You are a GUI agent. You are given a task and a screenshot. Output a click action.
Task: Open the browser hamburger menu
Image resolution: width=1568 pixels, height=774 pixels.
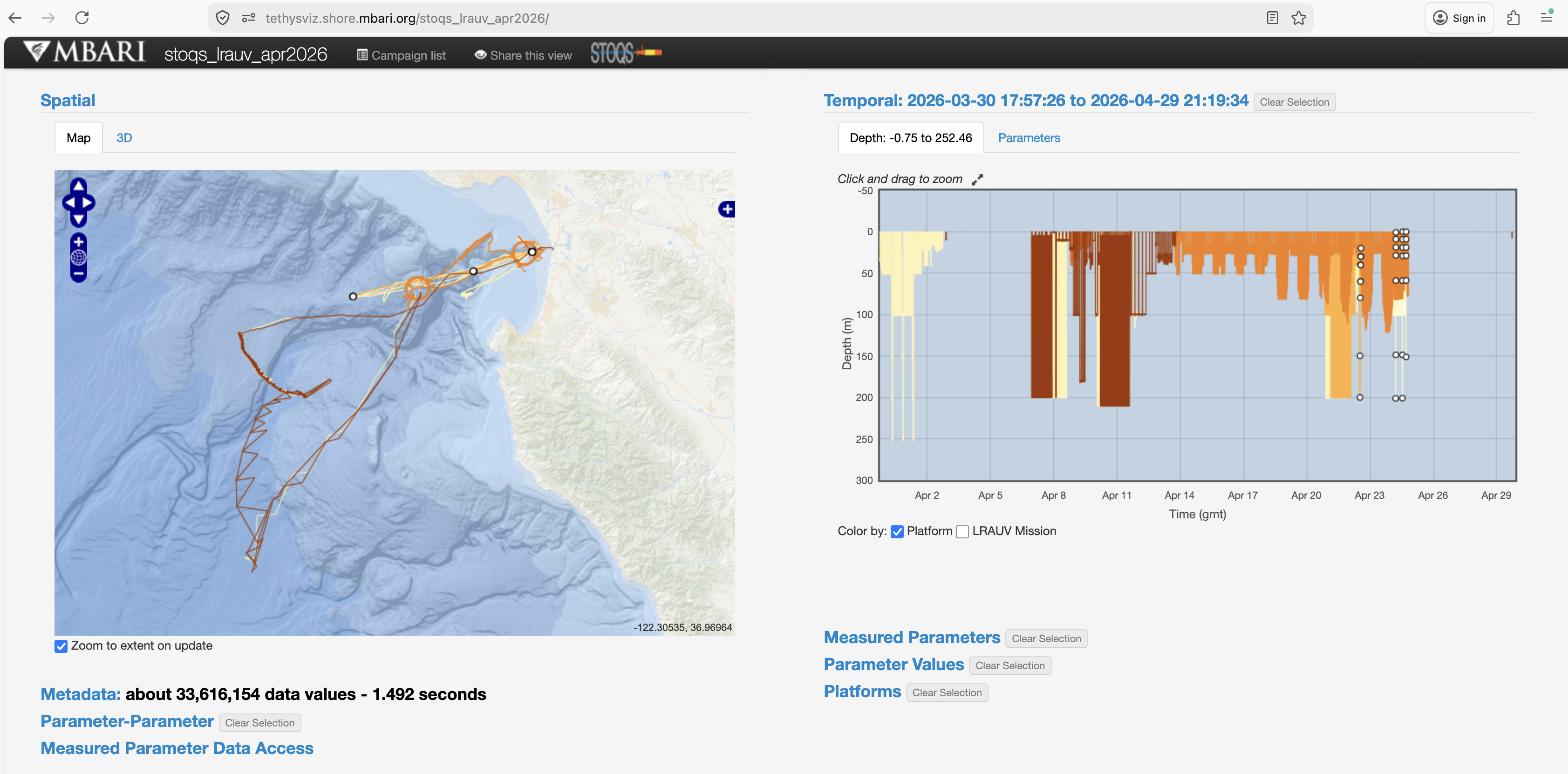1546,18
